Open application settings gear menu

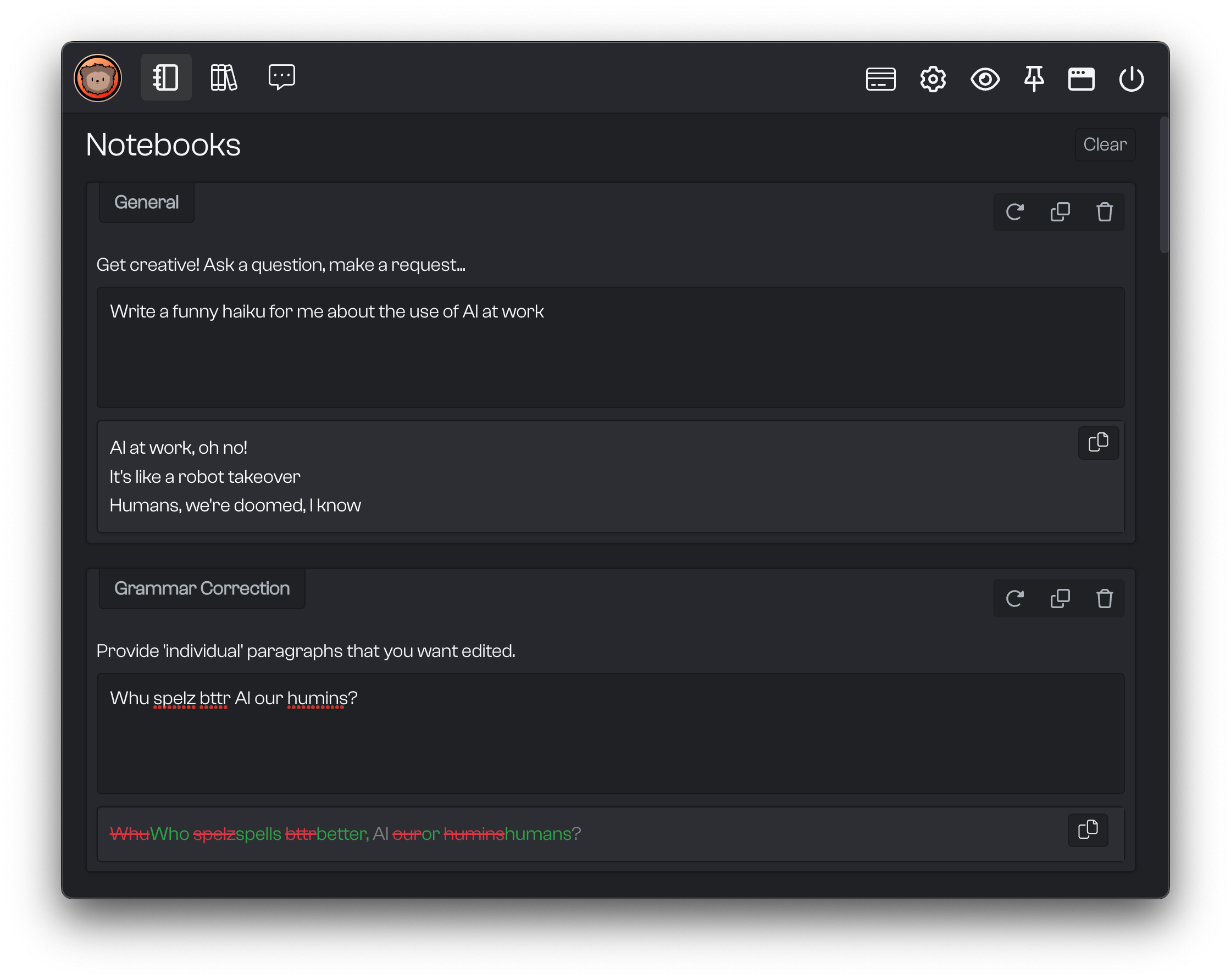coord(932,78)
